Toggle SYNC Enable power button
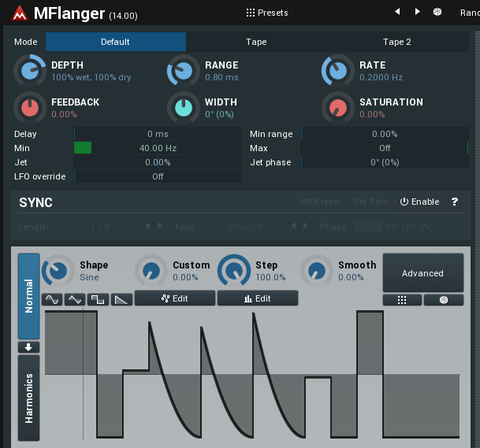Viewport: 480px width, 448px height. pyautogui.click(x=419, y=202)
